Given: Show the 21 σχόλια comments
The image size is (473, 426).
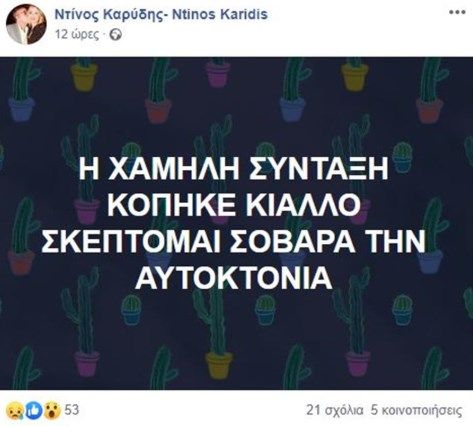Looking at the screenshot, I should (x=335, y=411).
